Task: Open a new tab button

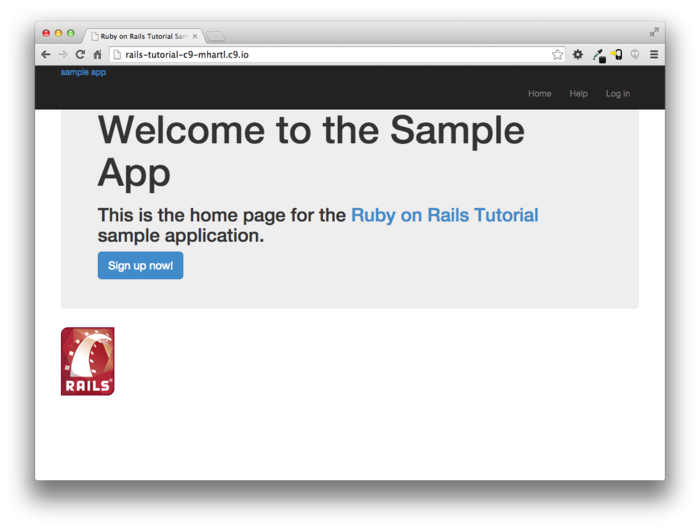Action: coord(216,36)
